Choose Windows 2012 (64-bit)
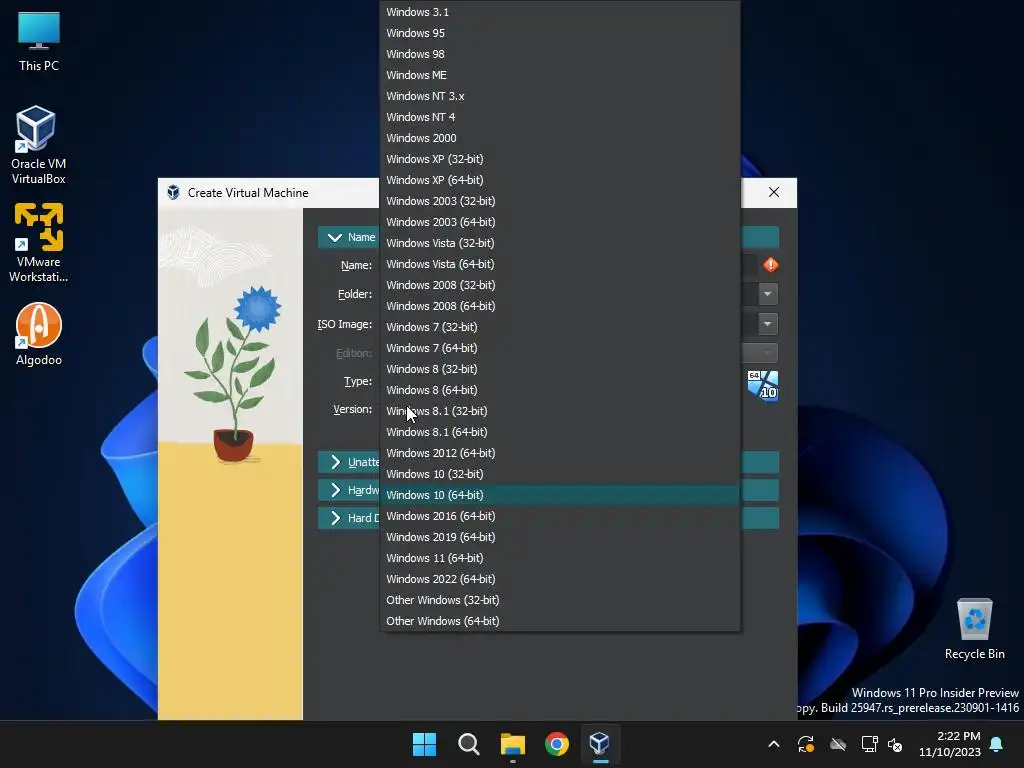Image resolution: width=1024 pixels, height=768 pixels. click(x=560, y=453)
